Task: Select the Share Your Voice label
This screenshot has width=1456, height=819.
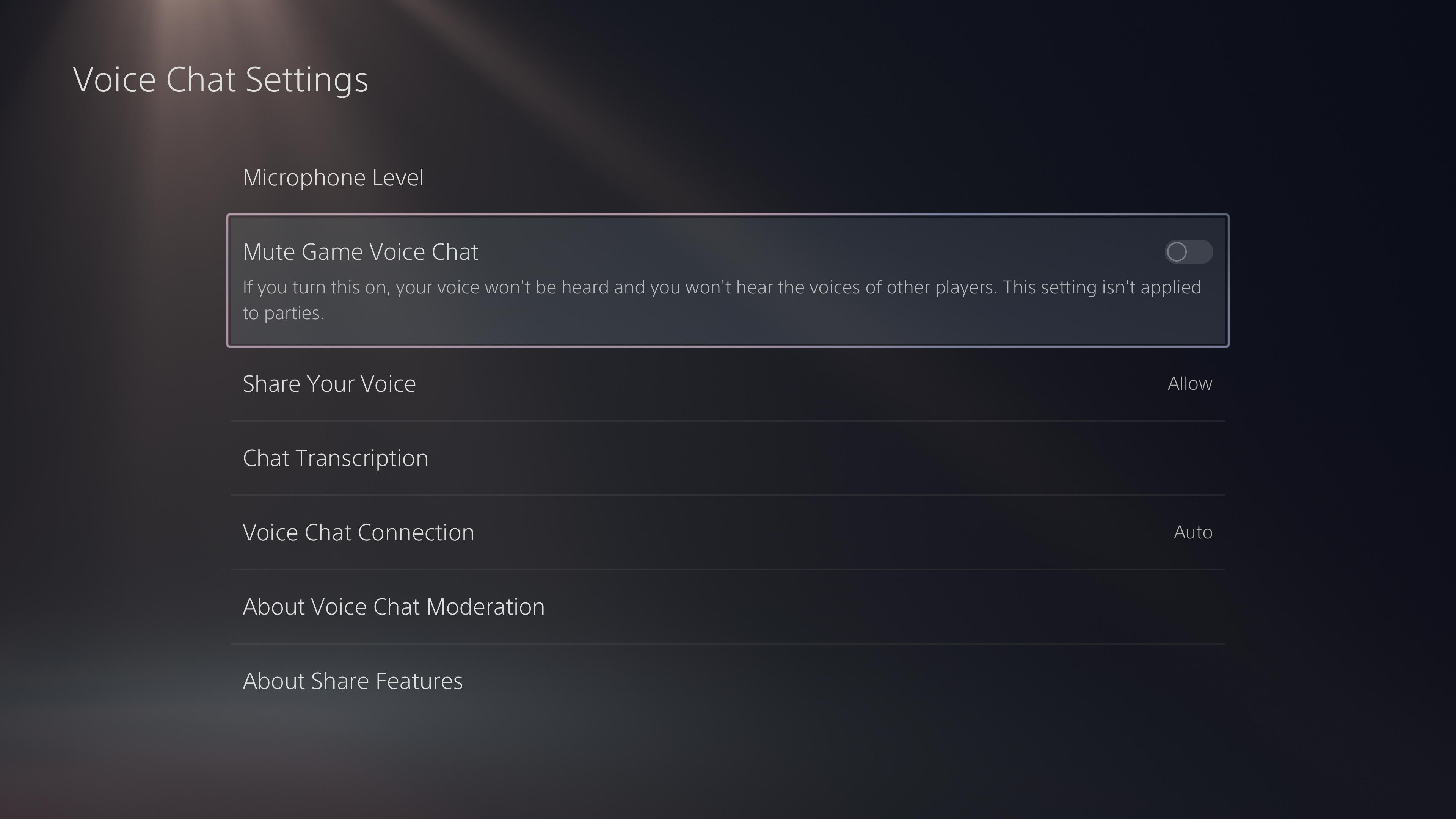Action: [x=329, y=384]
